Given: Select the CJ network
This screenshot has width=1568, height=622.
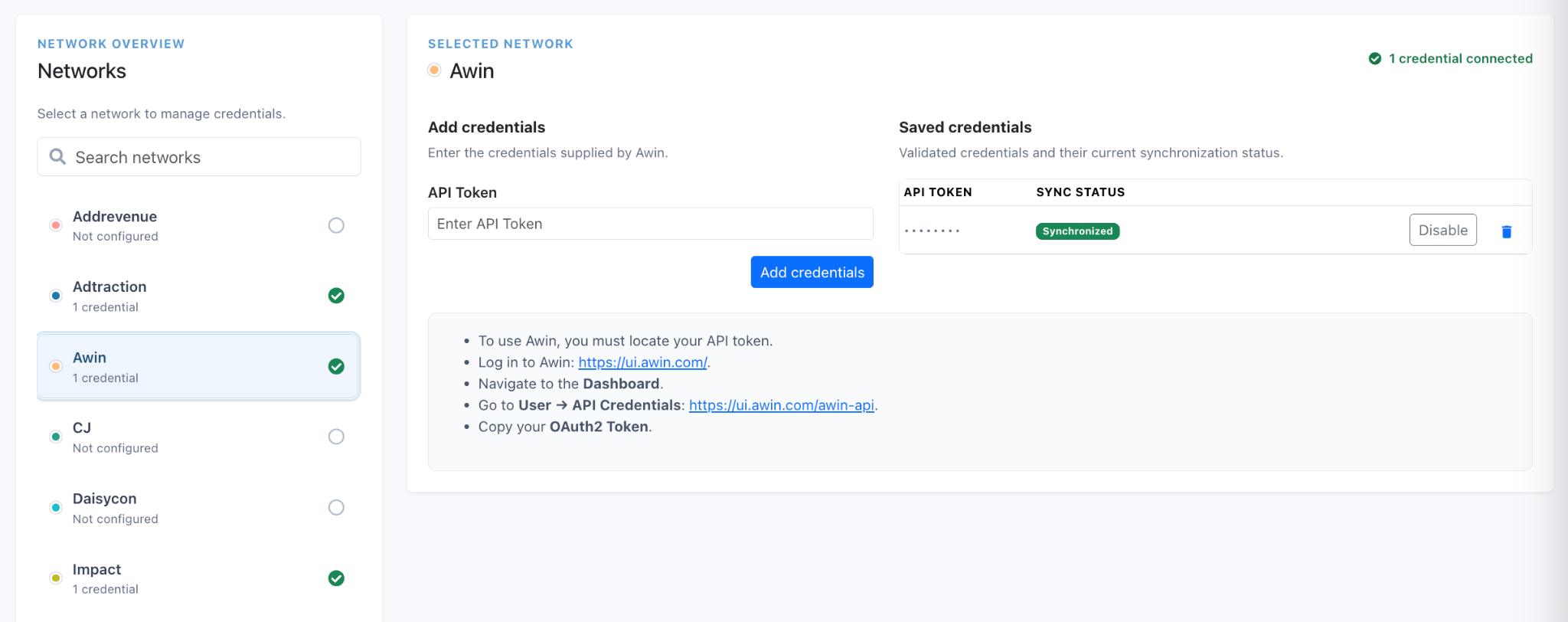Looking at the screenshot, I should tap(199, 437).
